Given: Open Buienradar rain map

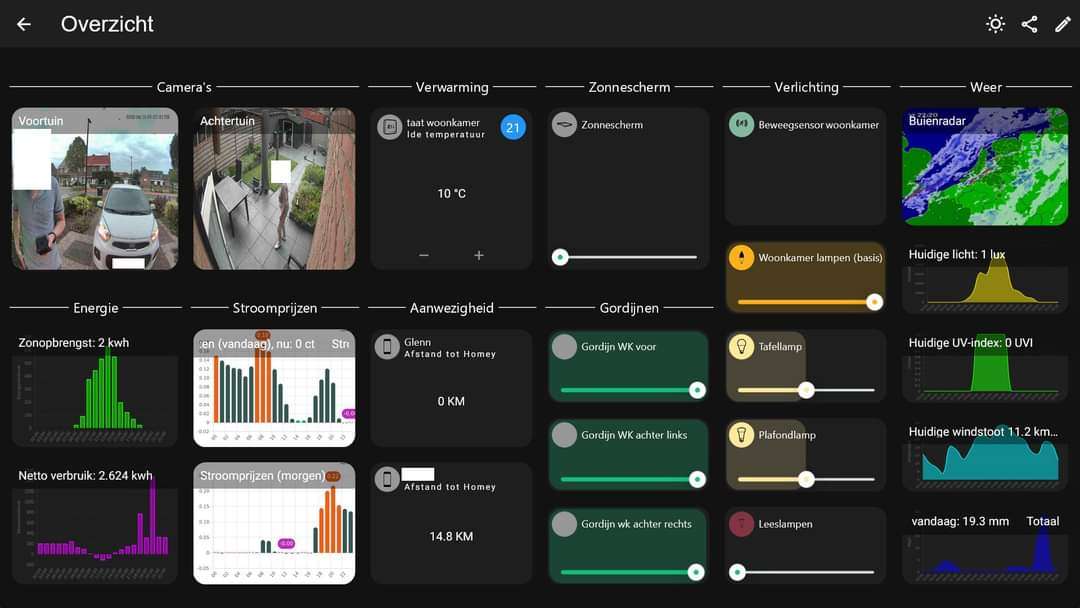Looking at the screenshot, I should pyautogui.click(x=985, y=167).
